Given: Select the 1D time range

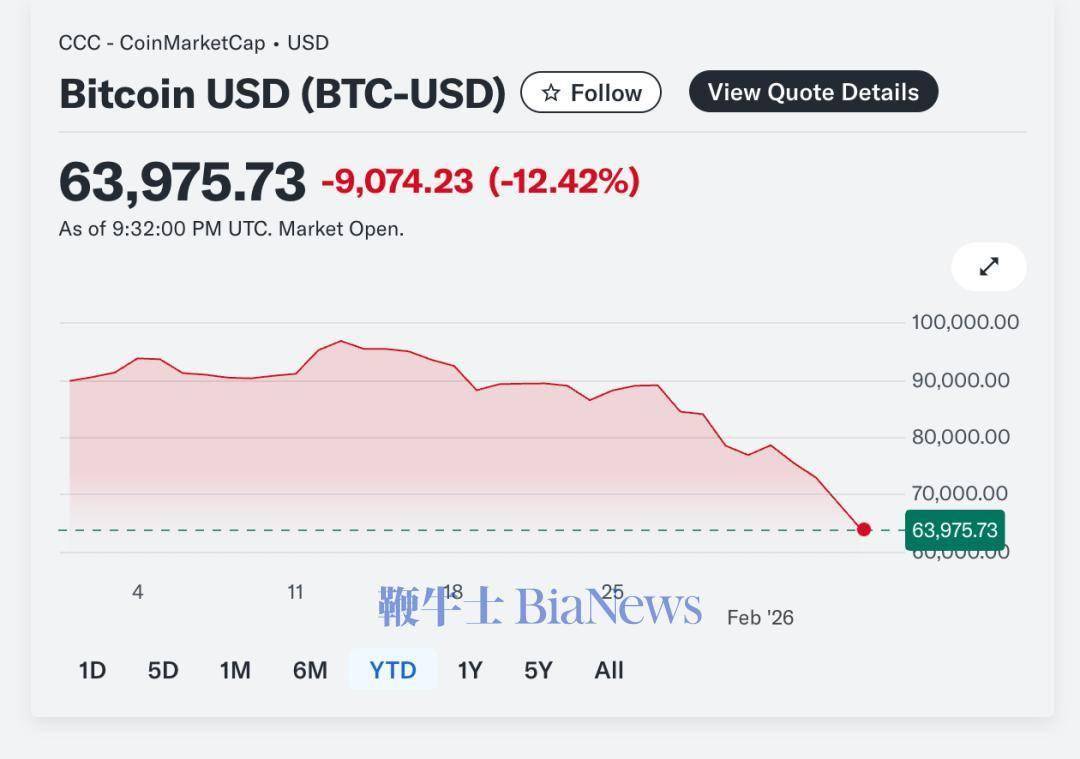Looking at the screenshot, I should point(92,670).
